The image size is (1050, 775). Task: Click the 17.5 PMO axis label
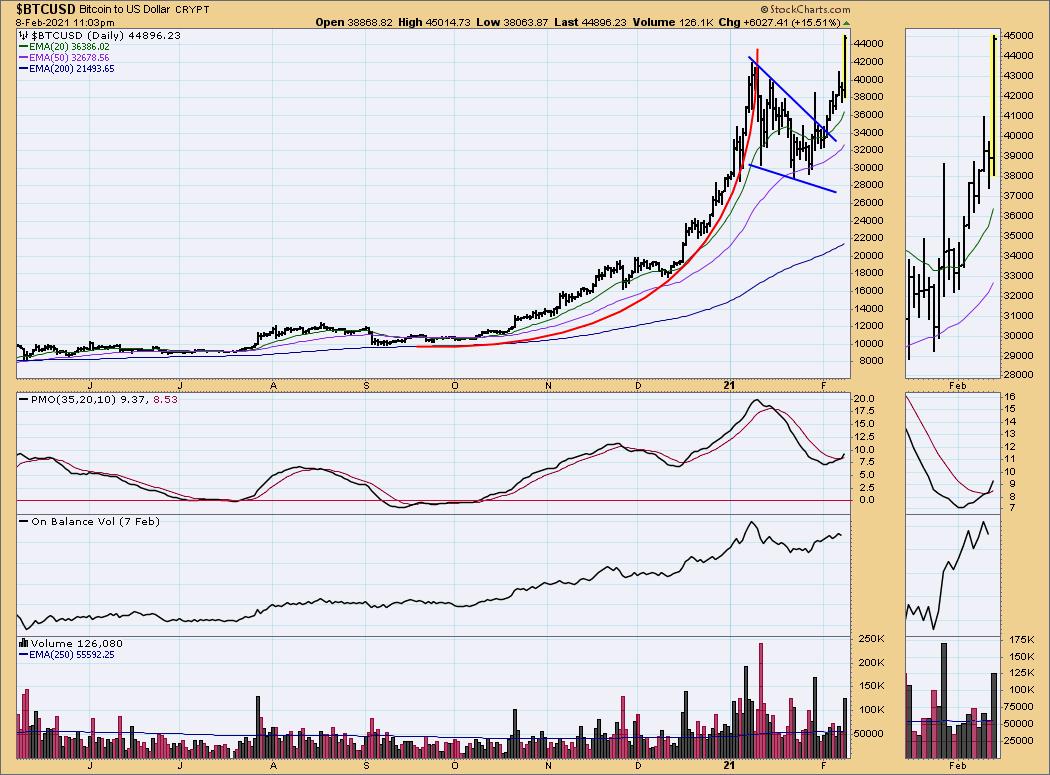pos(865,411)
